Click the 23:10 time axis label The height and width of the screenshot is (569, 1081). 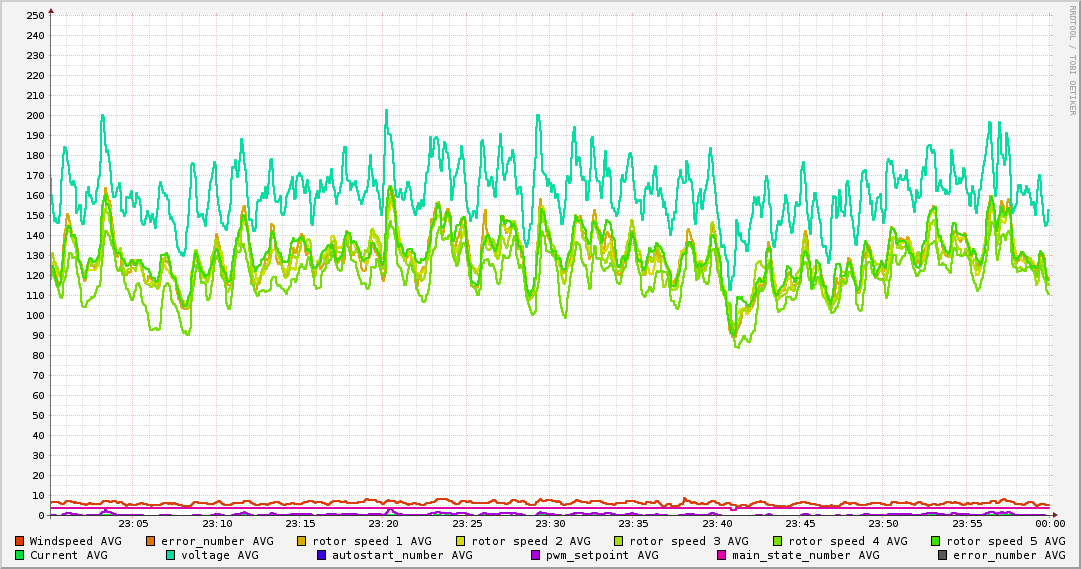click(x=217, y=524)
